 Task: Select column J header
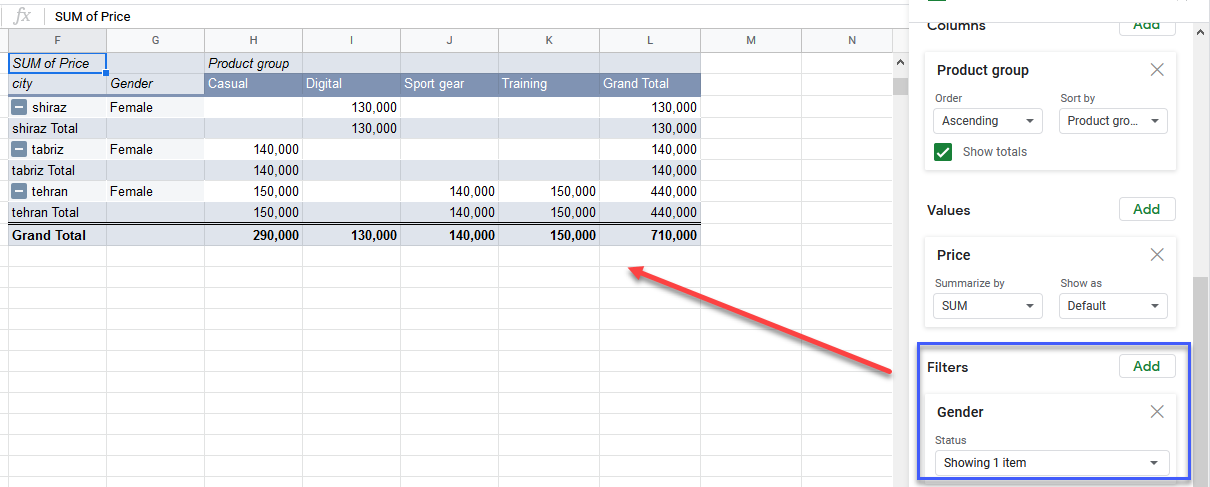pyautogui.click(x=449, y=40)
